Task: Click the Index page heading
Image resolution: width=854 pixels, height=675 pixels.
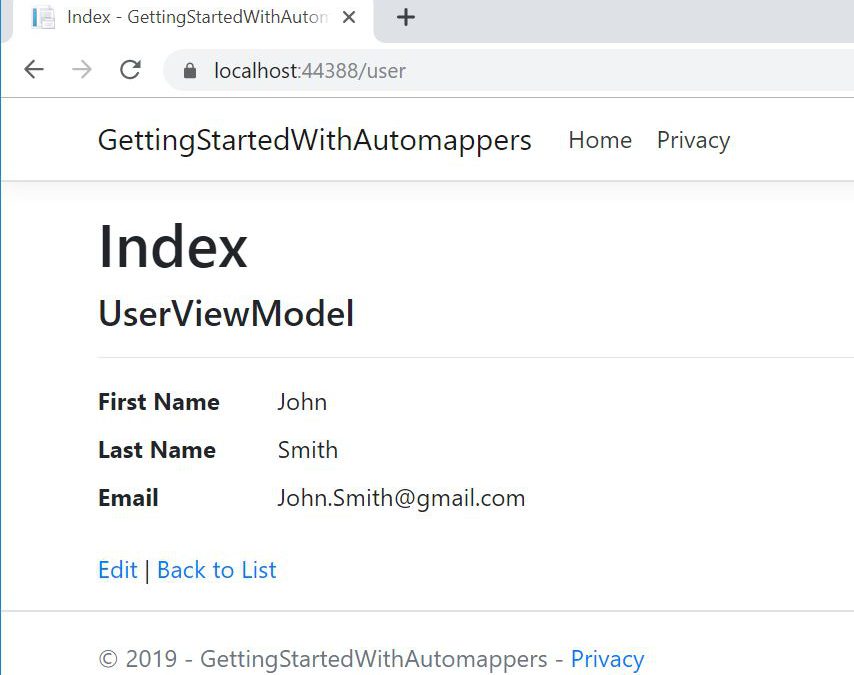Action: [x=172, y=247]
